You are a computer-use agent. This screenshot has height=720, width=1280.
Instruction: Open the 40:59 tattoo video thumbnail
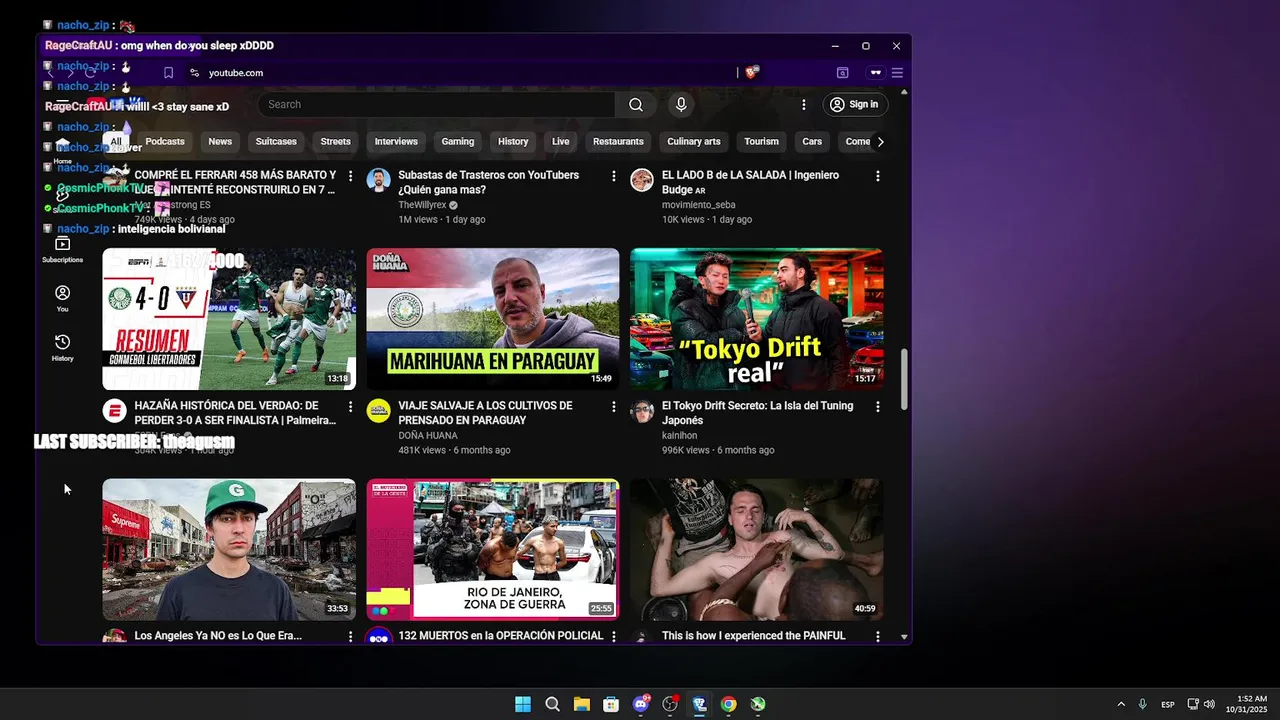(x=757, y=549)
